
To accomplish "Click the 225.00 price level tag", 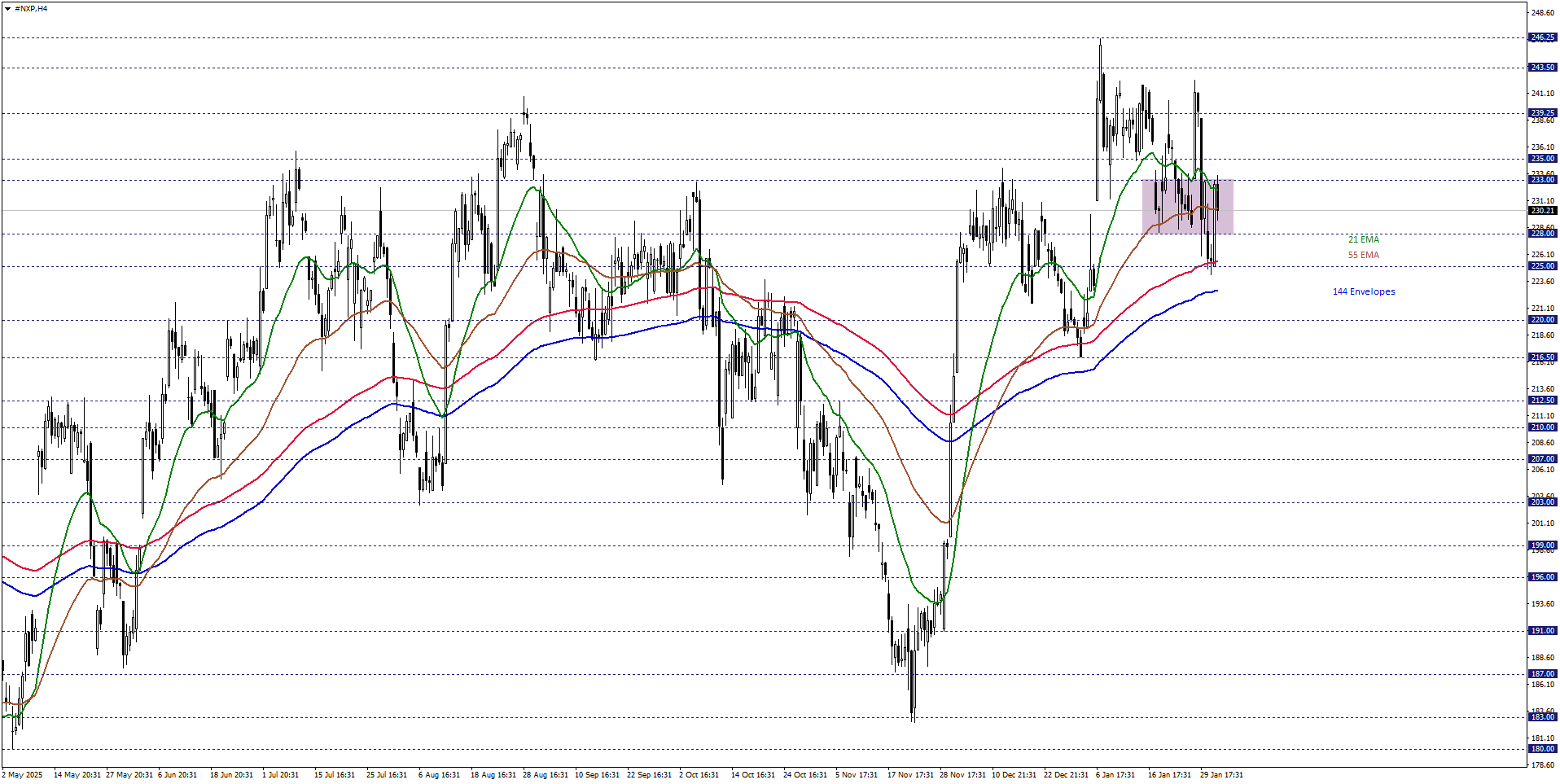I will [1542, 266].
